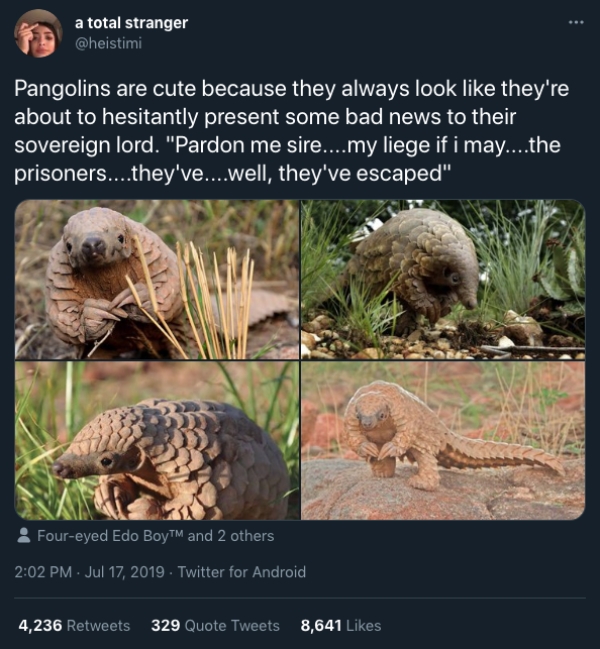Image resolution: width=600 pixels, height=649 pixels.
Task: View tagged users Four-eyed Edo Boy and 2 others
Action: click(156, 536)
